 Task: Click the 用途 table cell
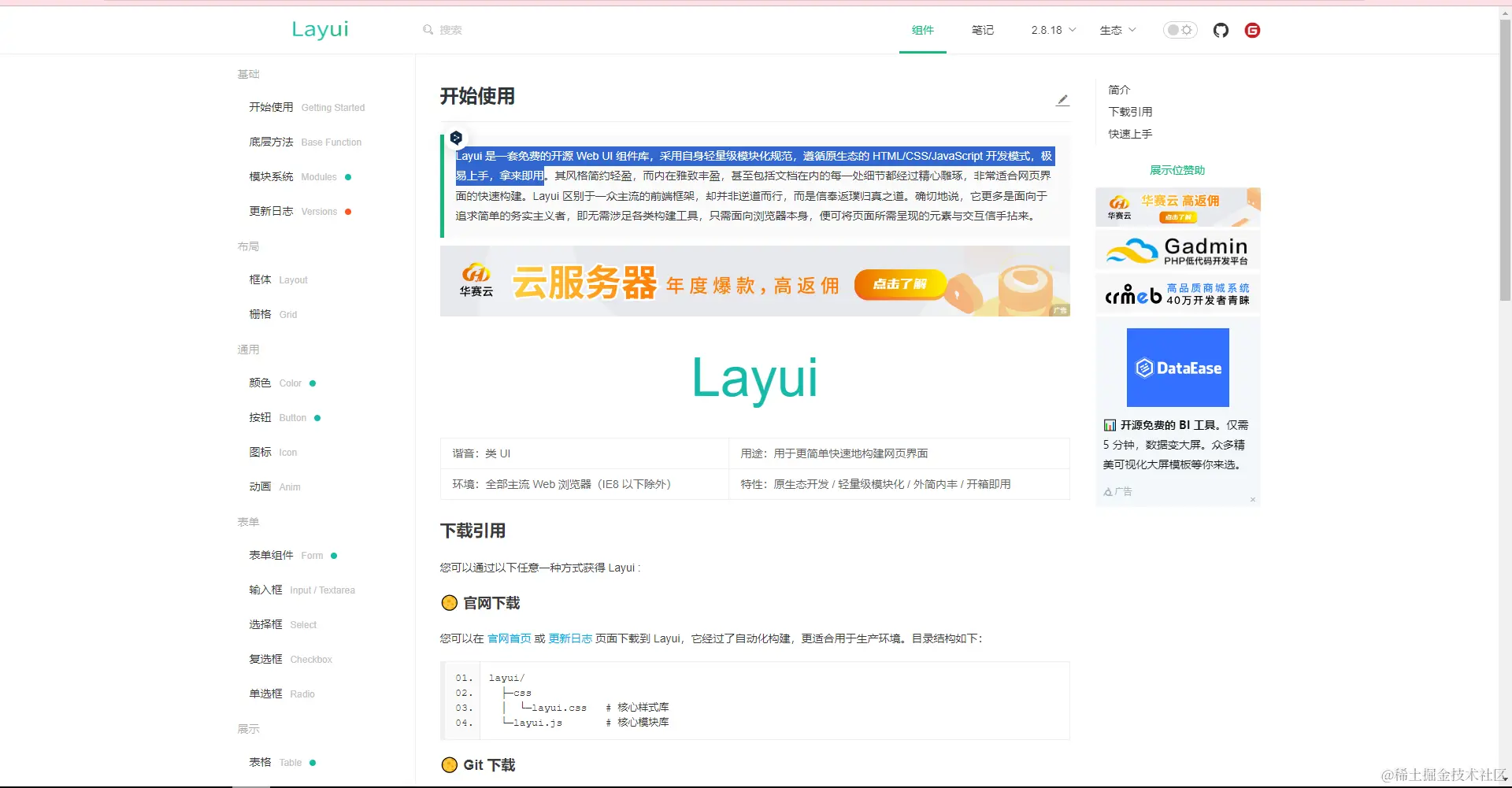899,453
